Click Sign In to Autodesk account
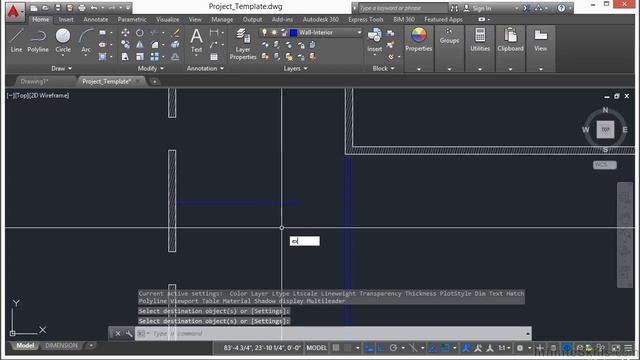 pyautogui.click(x=477, y=8)
